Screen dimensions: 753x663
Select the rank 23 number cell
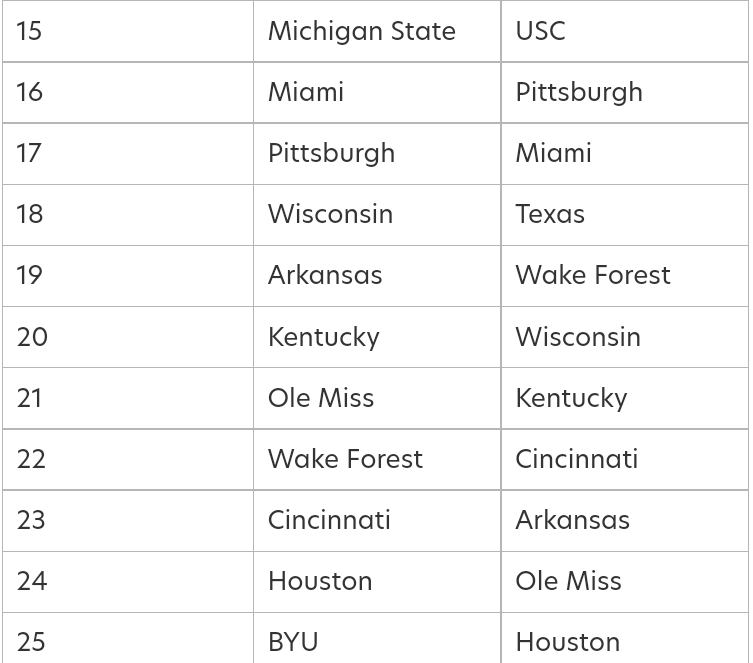[31, 520]
